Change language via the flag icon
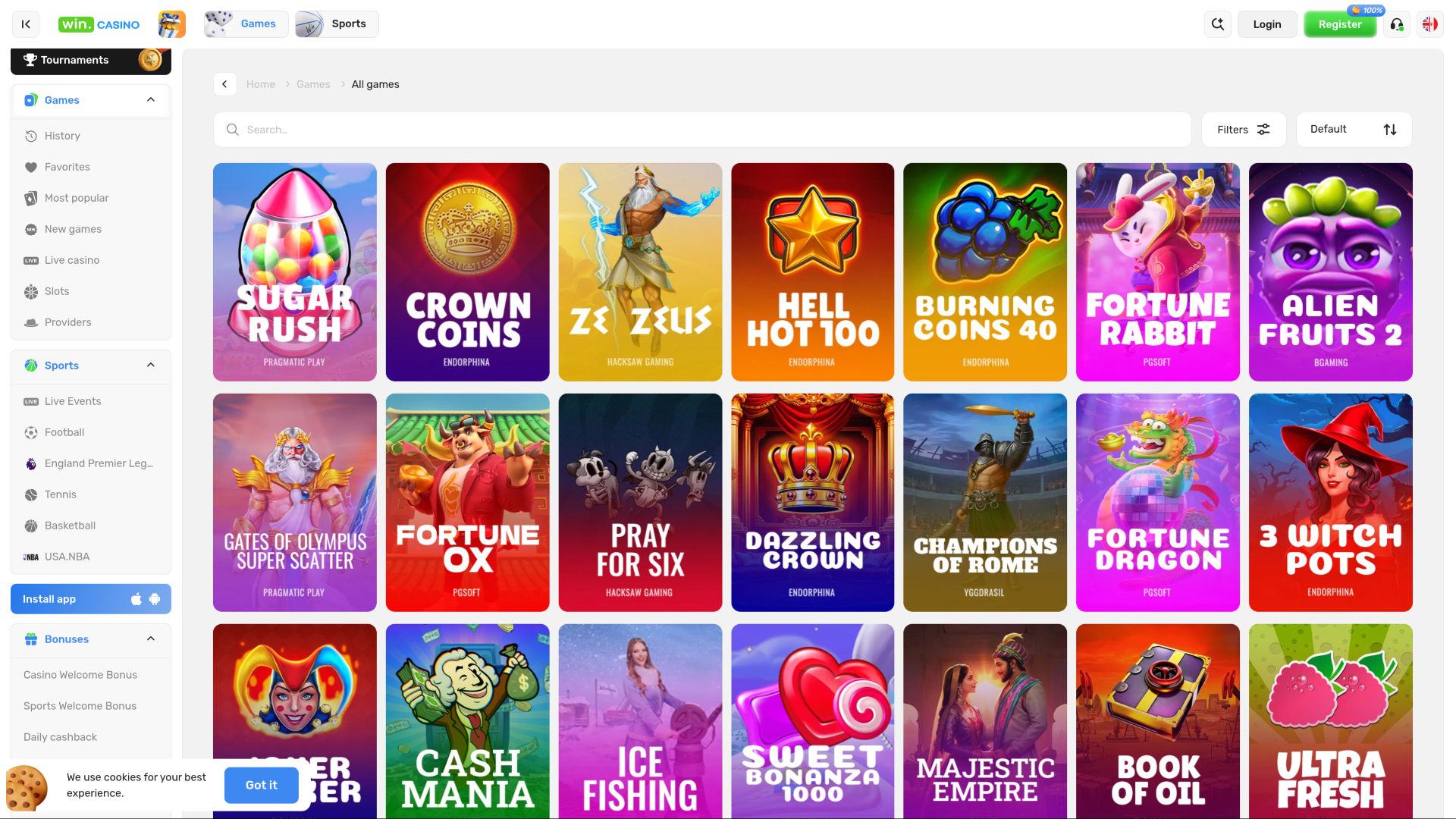Image resolution: width=1456 pixels, height=819 pixels. (x=1430, y=24)
